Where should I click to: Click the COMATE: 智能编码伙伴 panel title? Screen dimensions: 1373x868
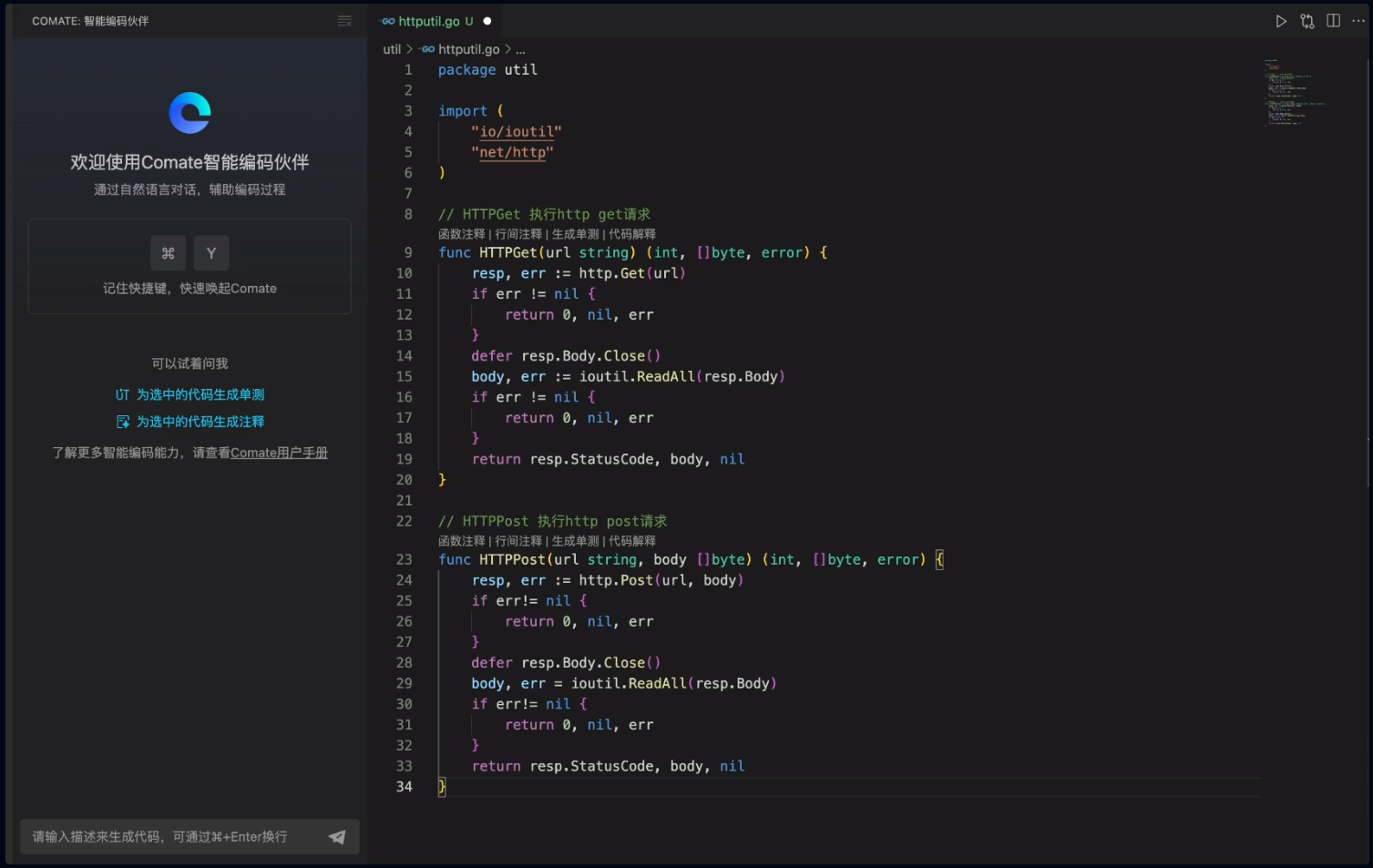click(x=90, y=21)
